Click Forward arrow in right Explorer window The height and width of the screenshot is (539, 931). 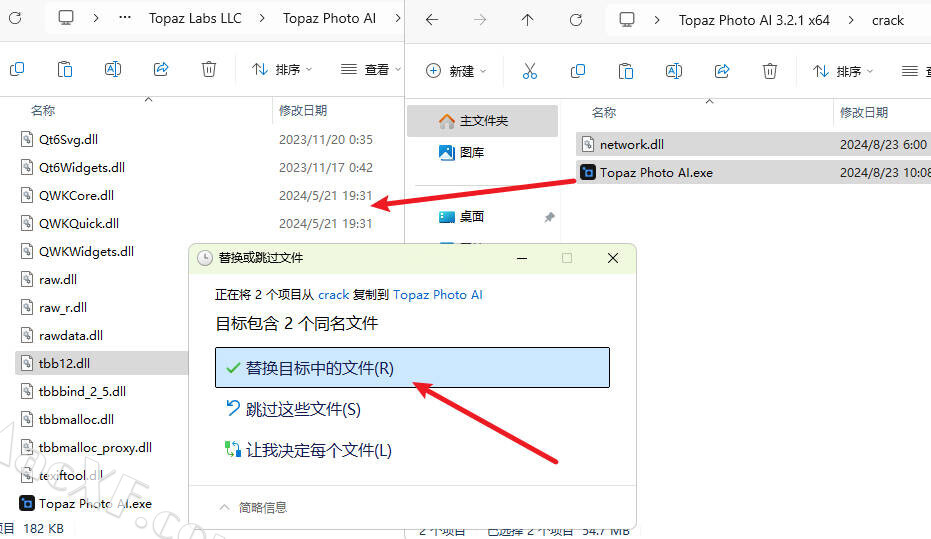point(480,20)
